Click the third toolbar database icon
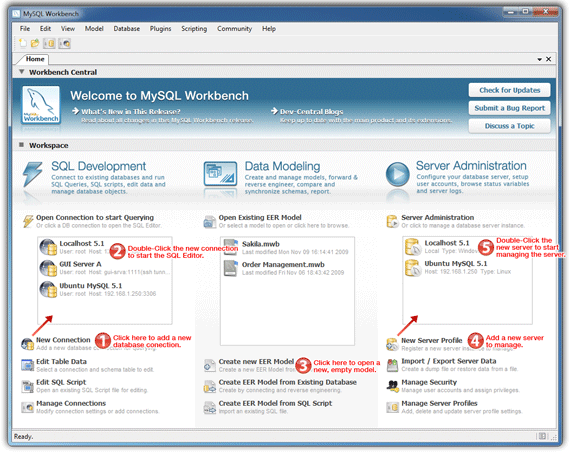Screen dimensions: 570x455 coord(49,44)
